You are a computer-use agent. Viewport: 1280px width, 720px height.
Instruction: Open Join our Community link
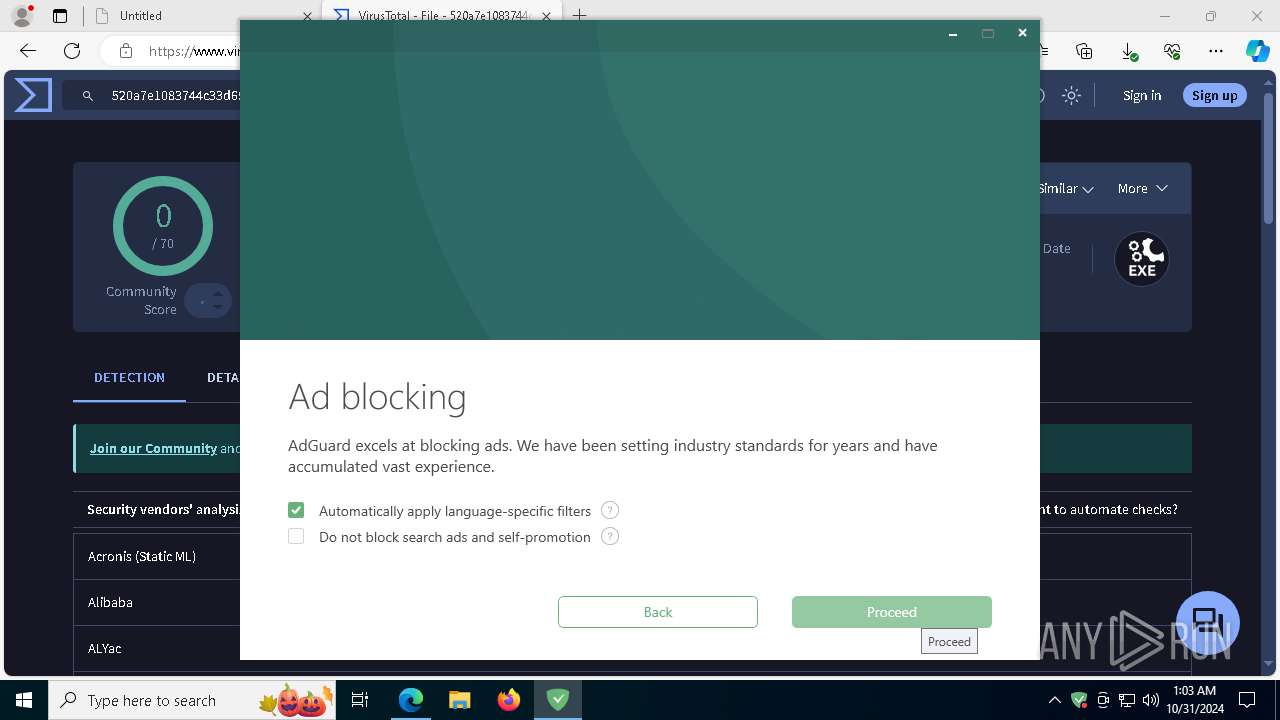coord(153,448)
